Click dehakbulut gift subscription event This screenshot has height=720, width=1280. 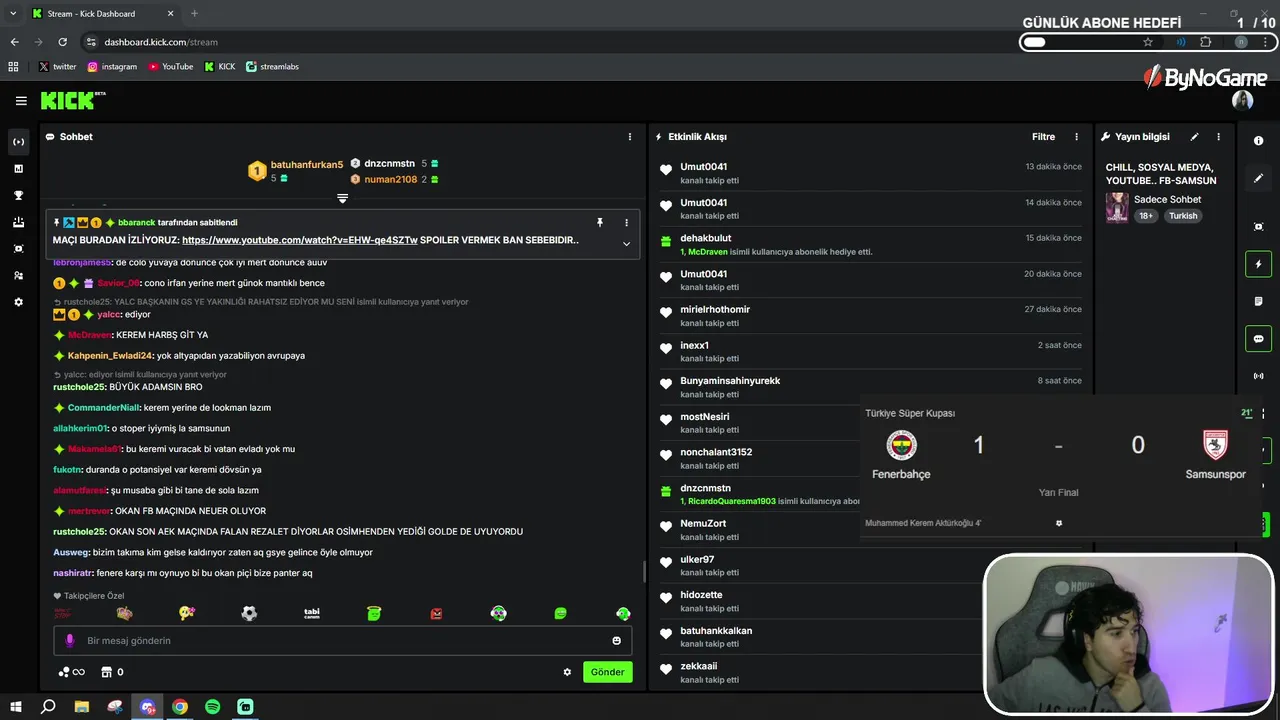870,245
